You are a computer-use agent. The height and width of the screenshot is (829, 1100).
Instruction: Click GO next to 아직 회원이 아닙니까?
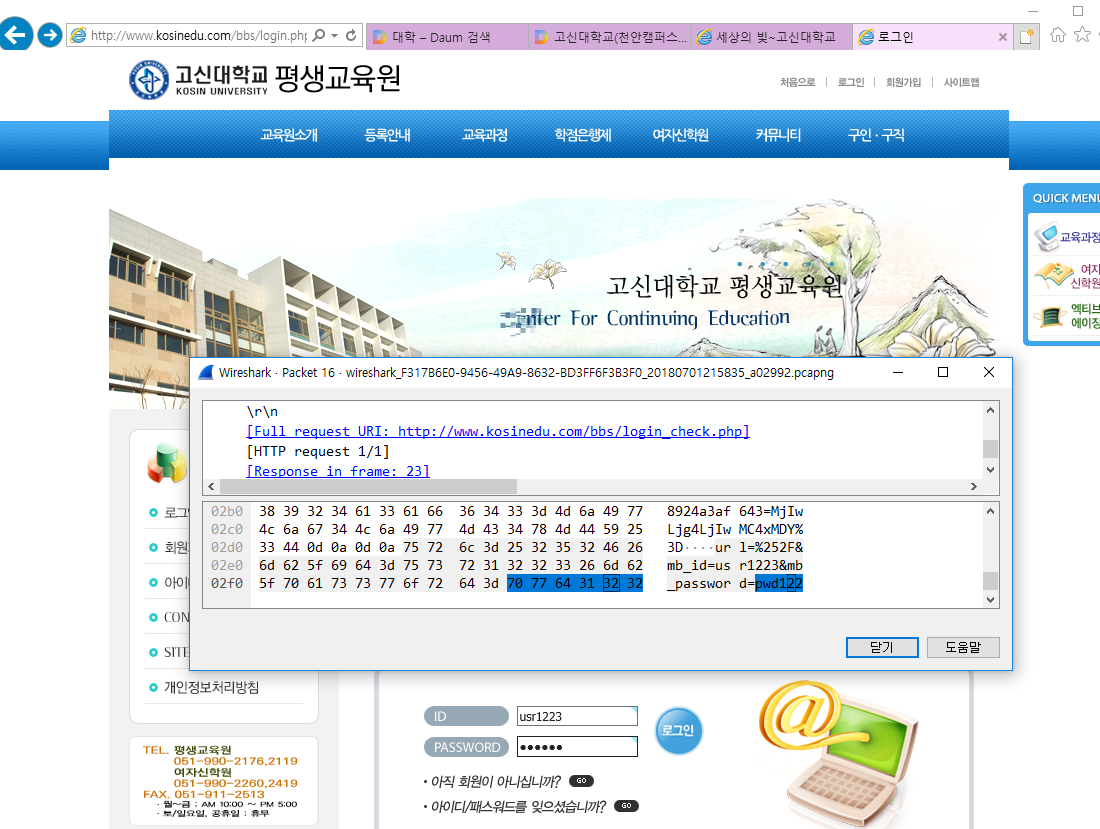coord(582,781)
